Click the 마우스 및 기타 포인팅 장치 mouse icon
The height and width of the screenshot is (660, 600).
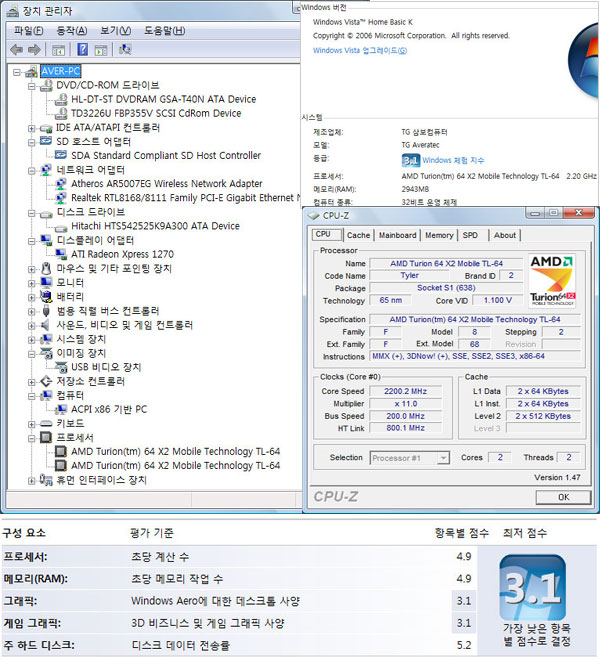46,269
